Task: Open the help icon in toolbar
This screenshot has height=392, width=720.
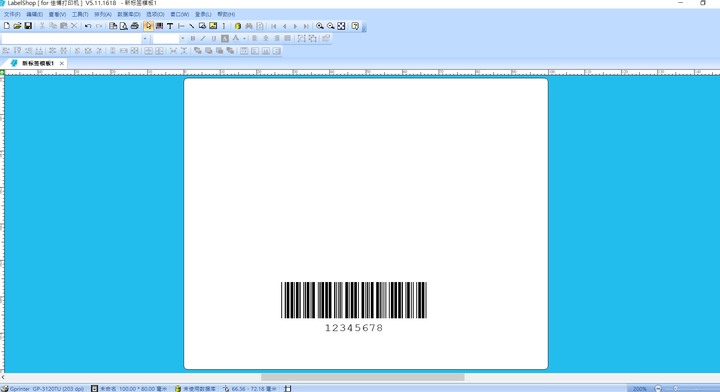Action: pos(355,26)
